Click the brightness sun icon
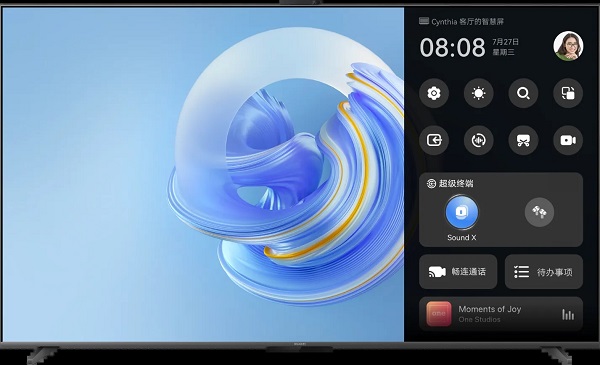Viewport: 600px width, 365px height. pyautogui.click(x=478, y=93)
